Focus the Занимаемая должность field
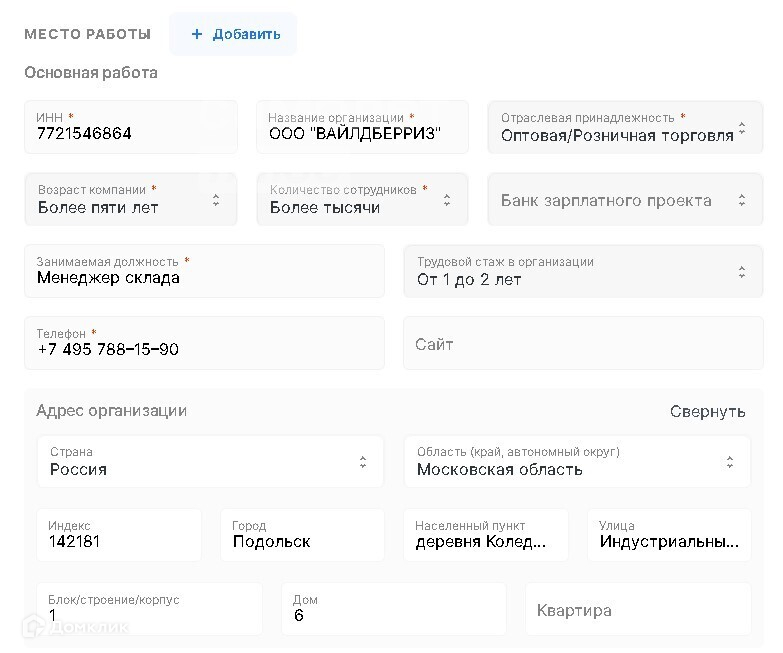 click(204, 272)
